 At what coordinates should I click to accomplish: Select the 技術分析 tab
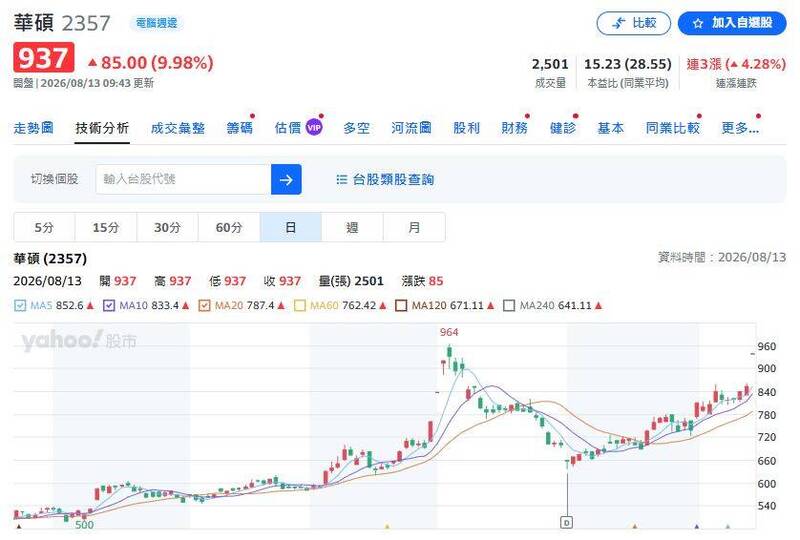(x=102, y=128)
